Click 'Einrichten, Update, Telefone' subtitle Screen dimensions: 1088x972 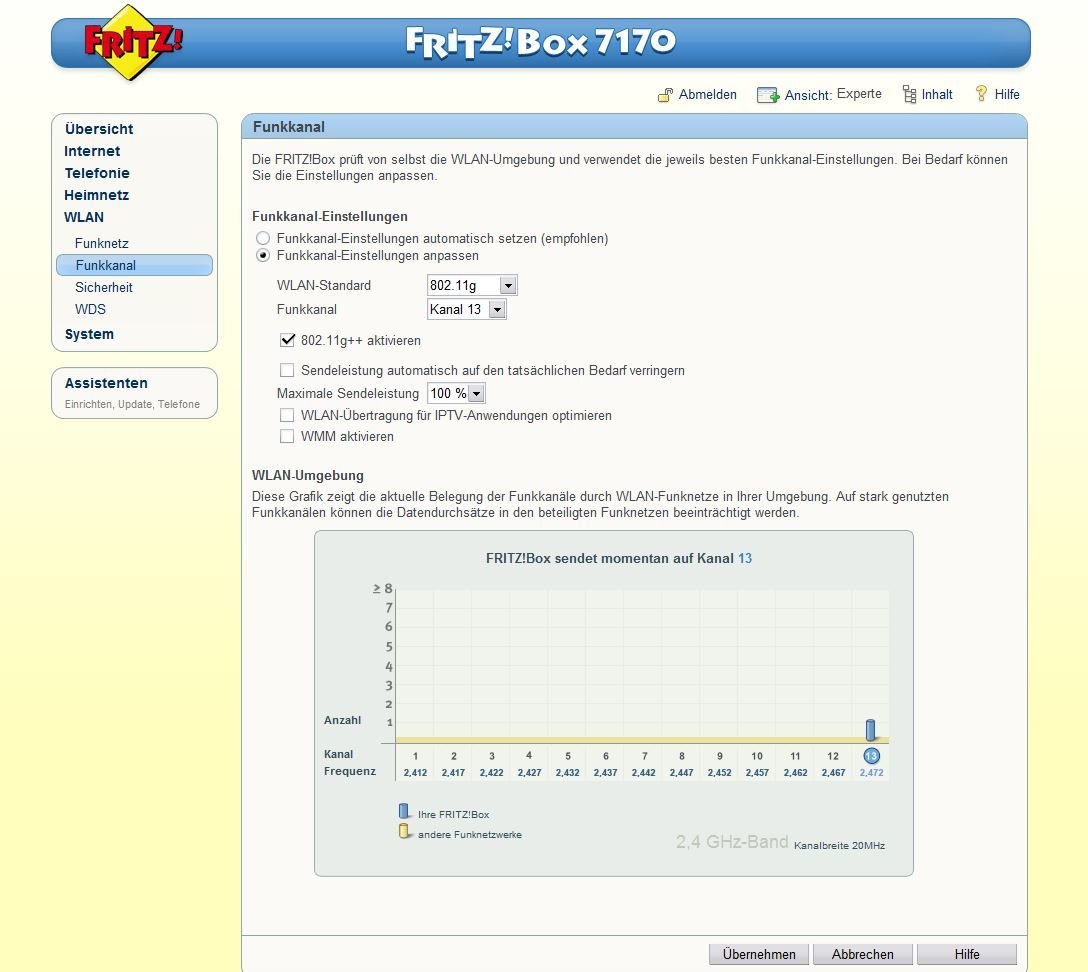(x=133, y=404)
